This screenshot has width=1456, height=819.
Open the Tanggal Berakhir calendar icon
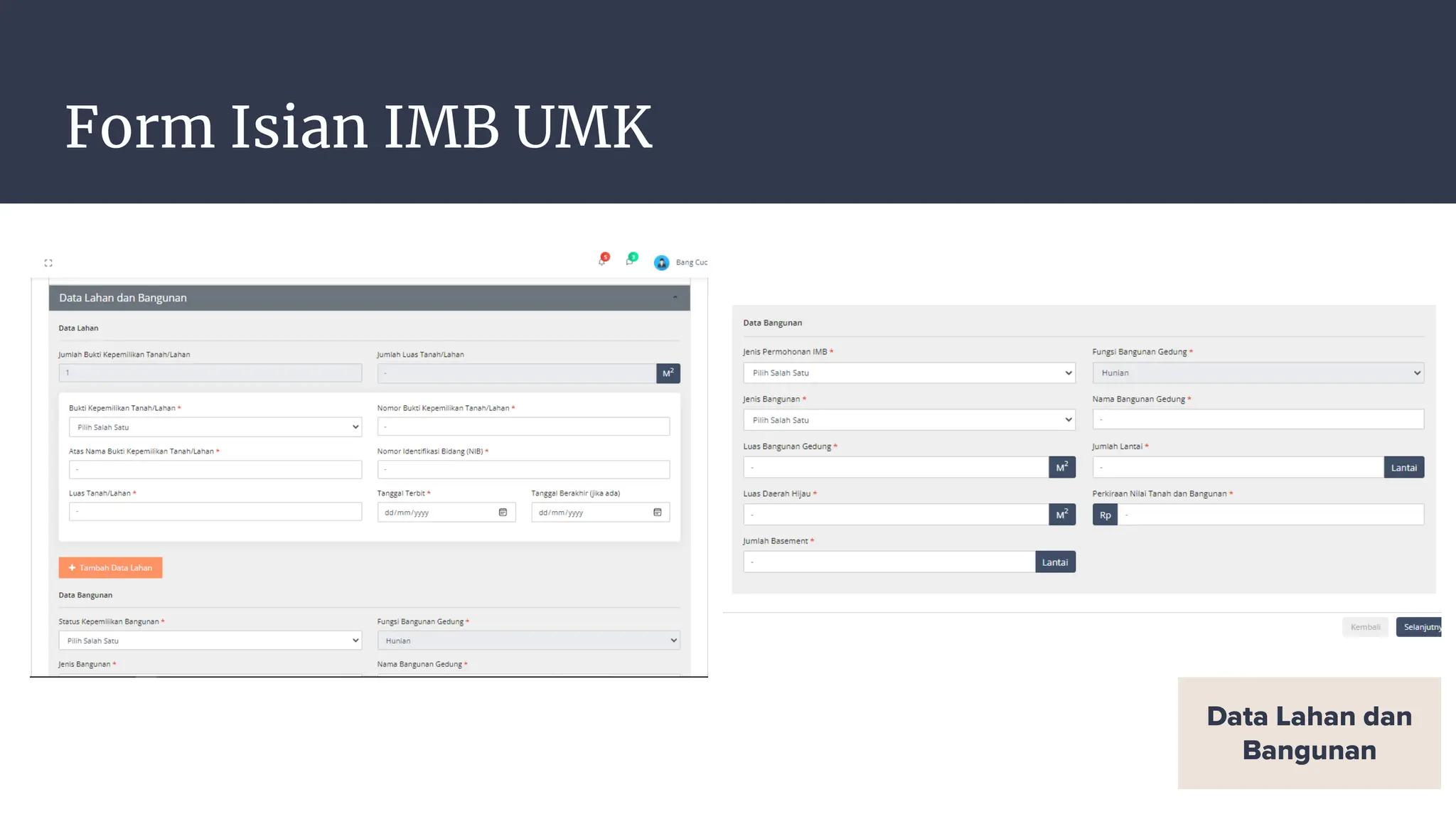(657, 513)
